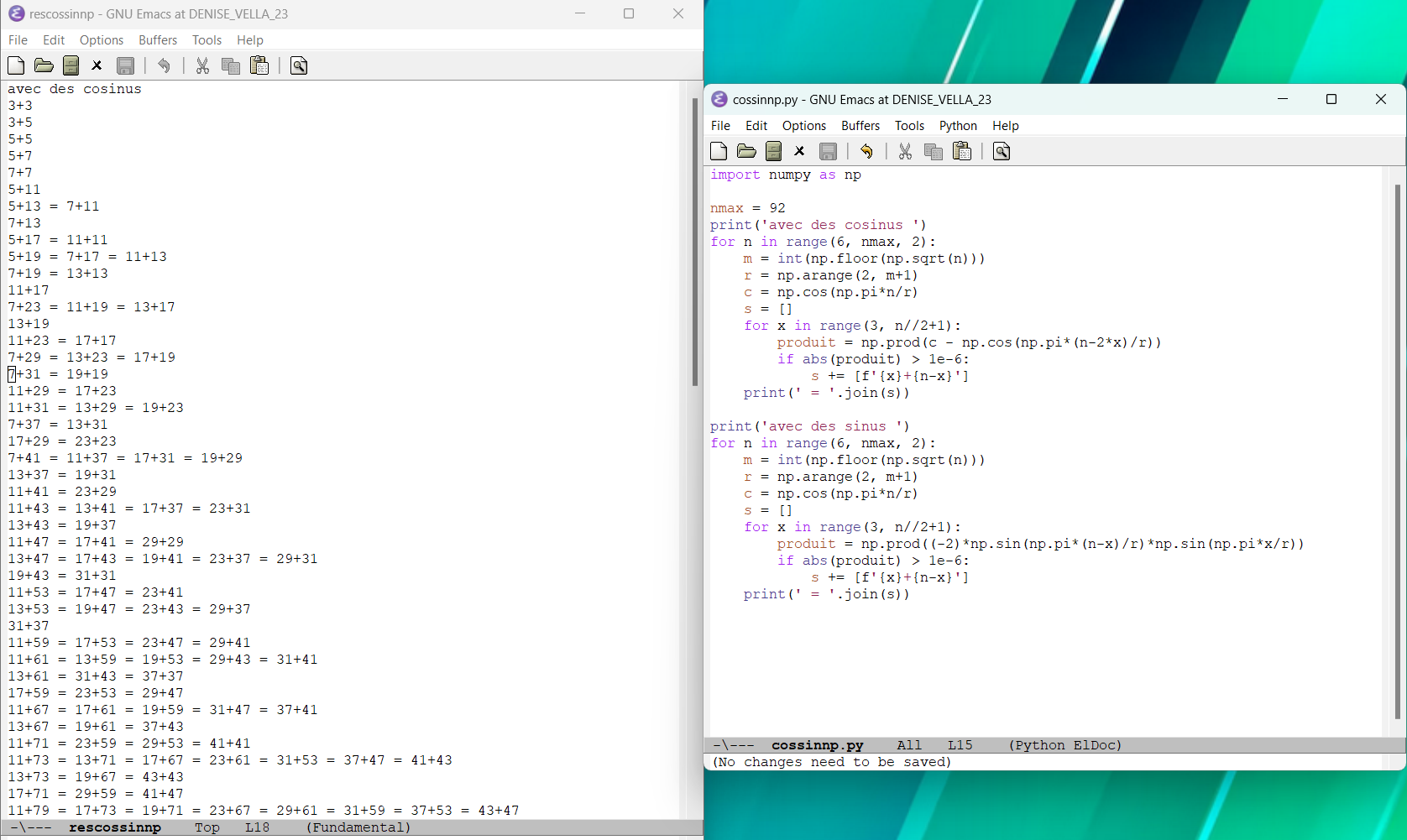
Task: Click Open File icon in rescossinnp window
Action: pyautogui.click(x=44, y=65)
